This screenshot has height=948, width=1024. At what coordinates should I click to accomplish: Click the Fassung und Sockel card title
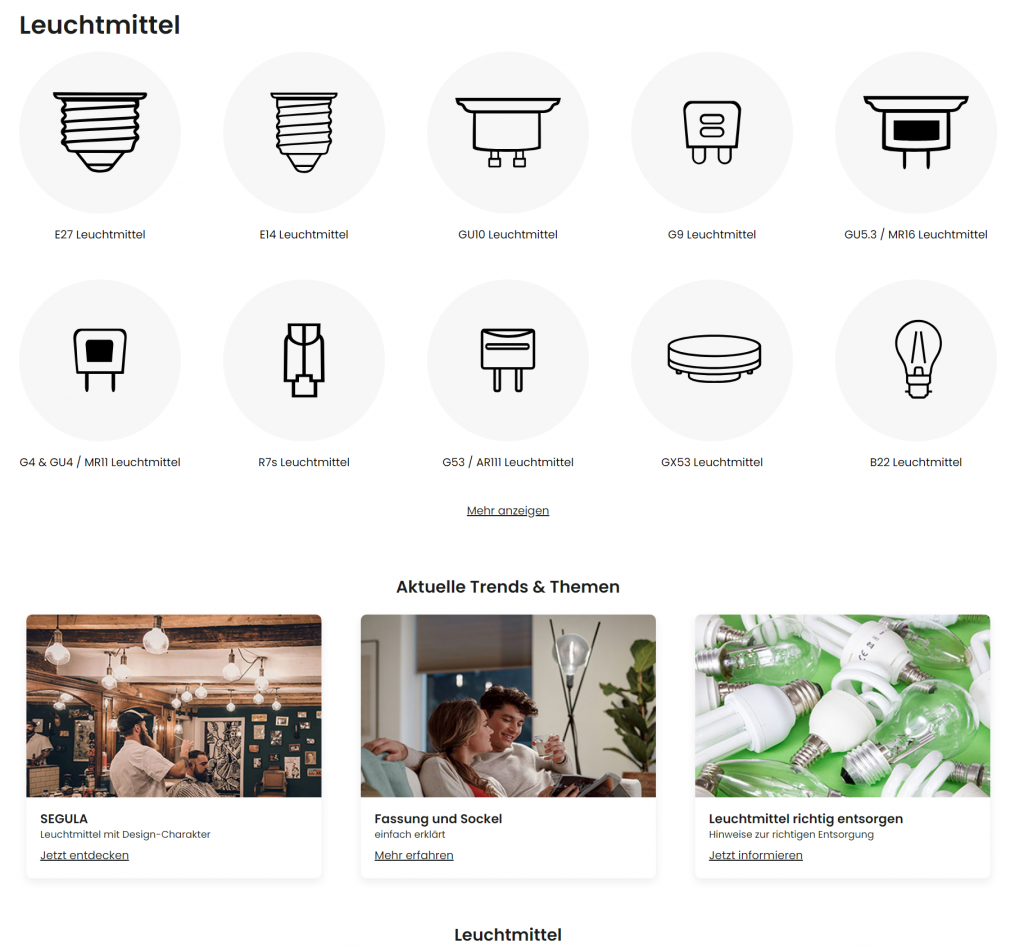(438, 819)
